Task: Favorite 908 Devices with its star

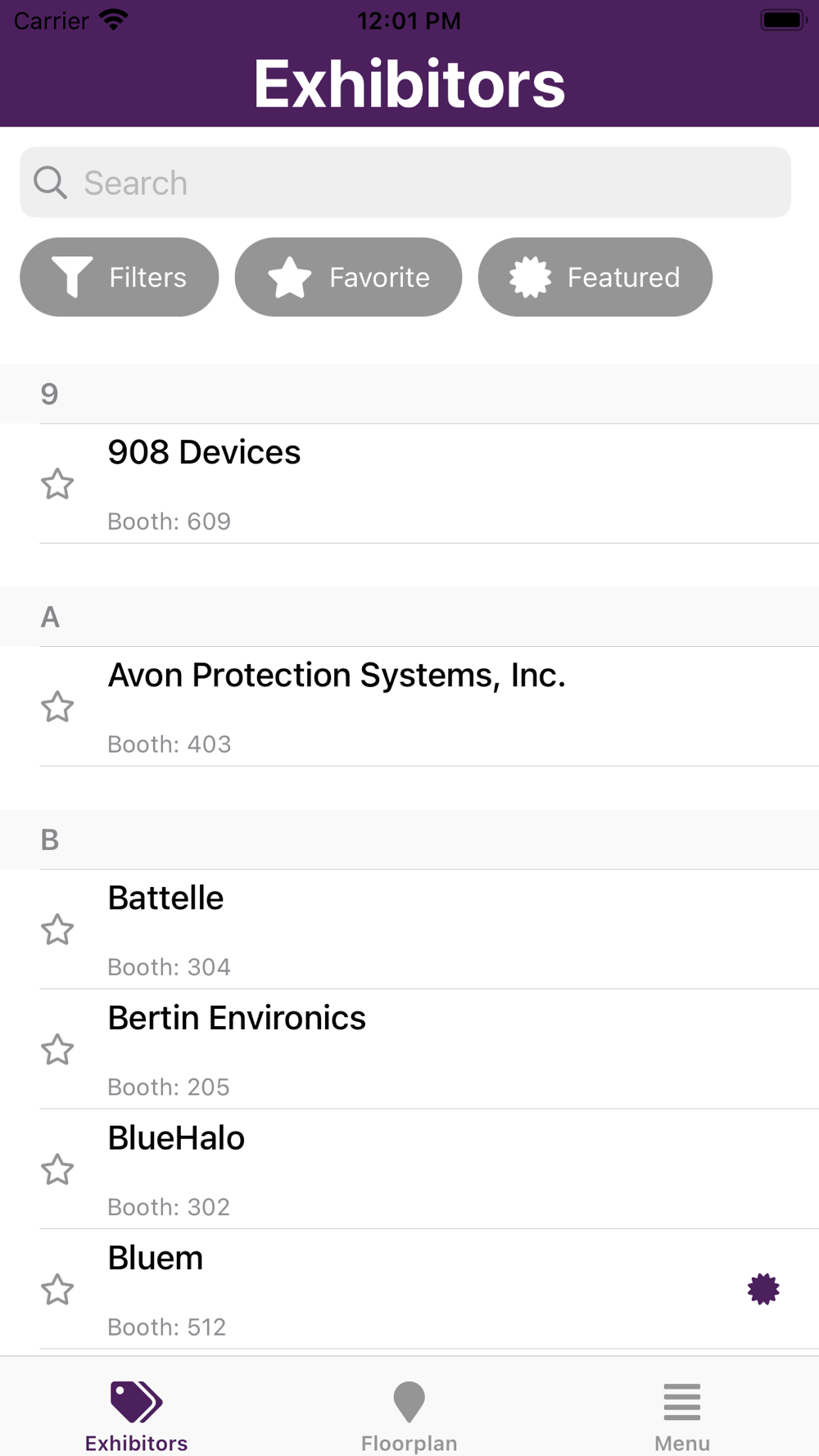Action: coord(57,484)
